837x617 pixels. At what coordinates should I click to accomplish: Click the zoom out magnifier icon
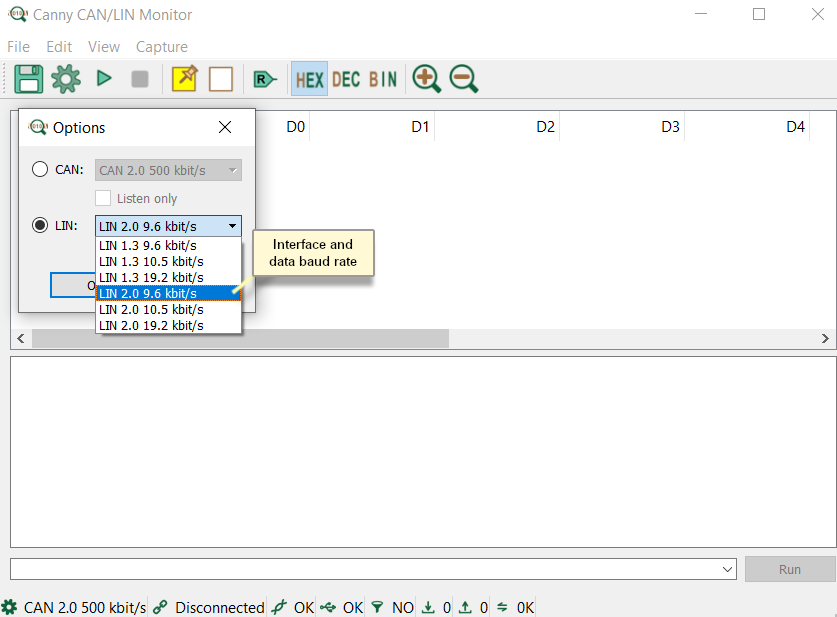point(463,79)
